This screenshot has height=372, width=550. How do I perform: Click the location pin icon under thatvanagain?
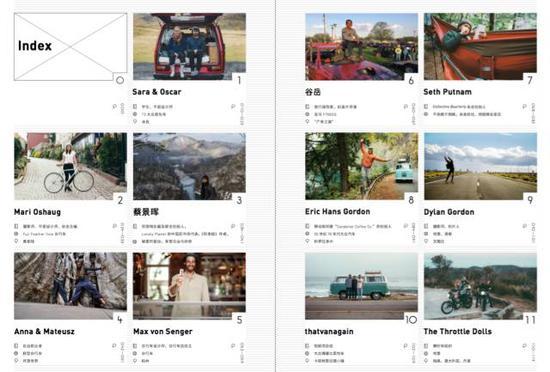coord(307,360)
